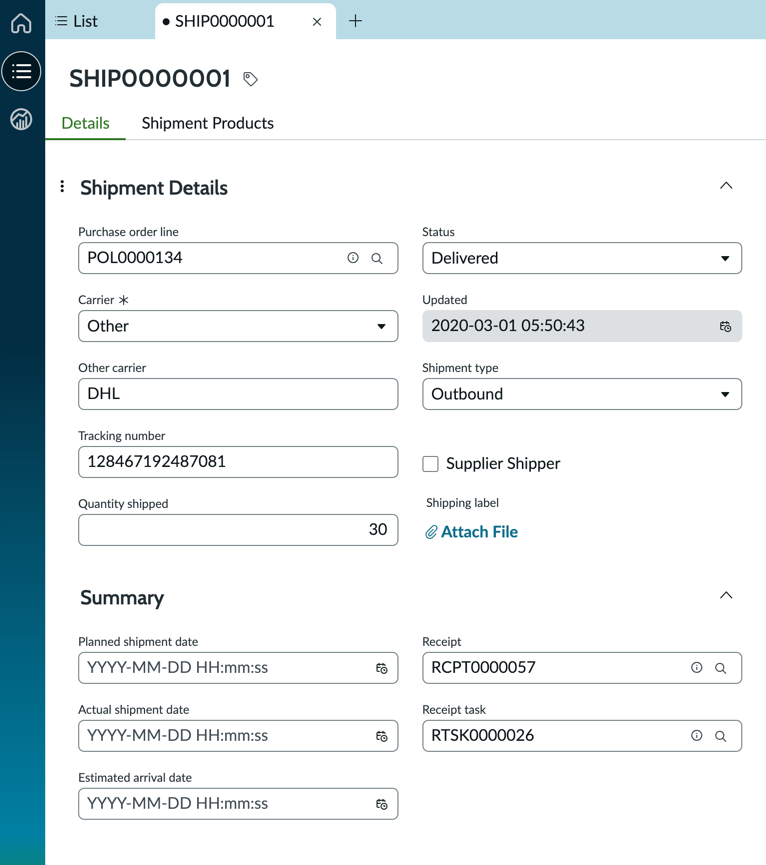Search Receipt task lookup icon
The height and width of the screenshot is (865, 766).
point(720,736)
